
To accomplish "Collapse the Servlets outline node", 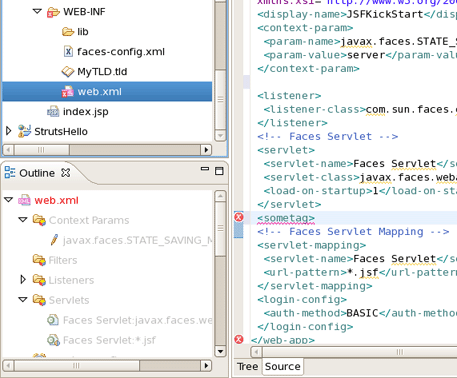I will [x=23, y=300].
